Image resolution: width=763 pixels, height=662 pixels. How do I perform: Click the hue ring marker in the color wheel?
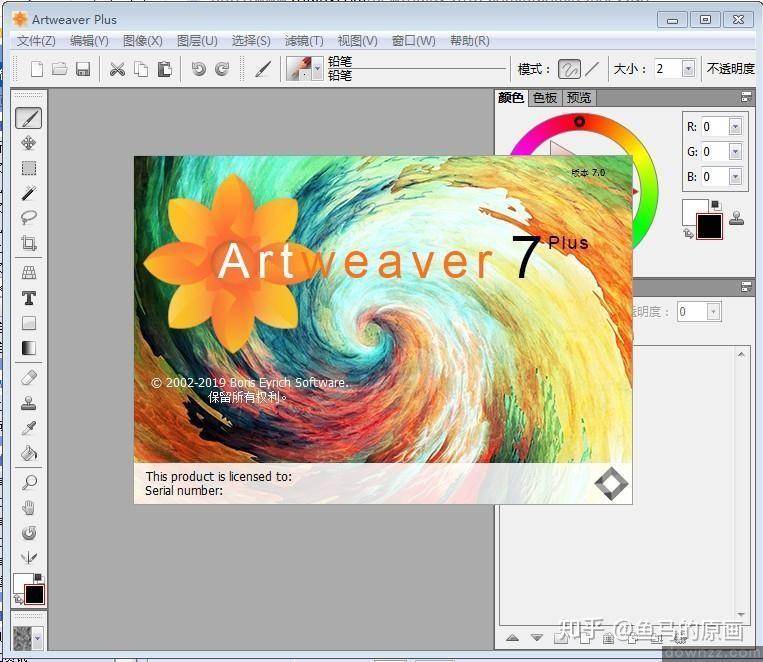(579, 121)
